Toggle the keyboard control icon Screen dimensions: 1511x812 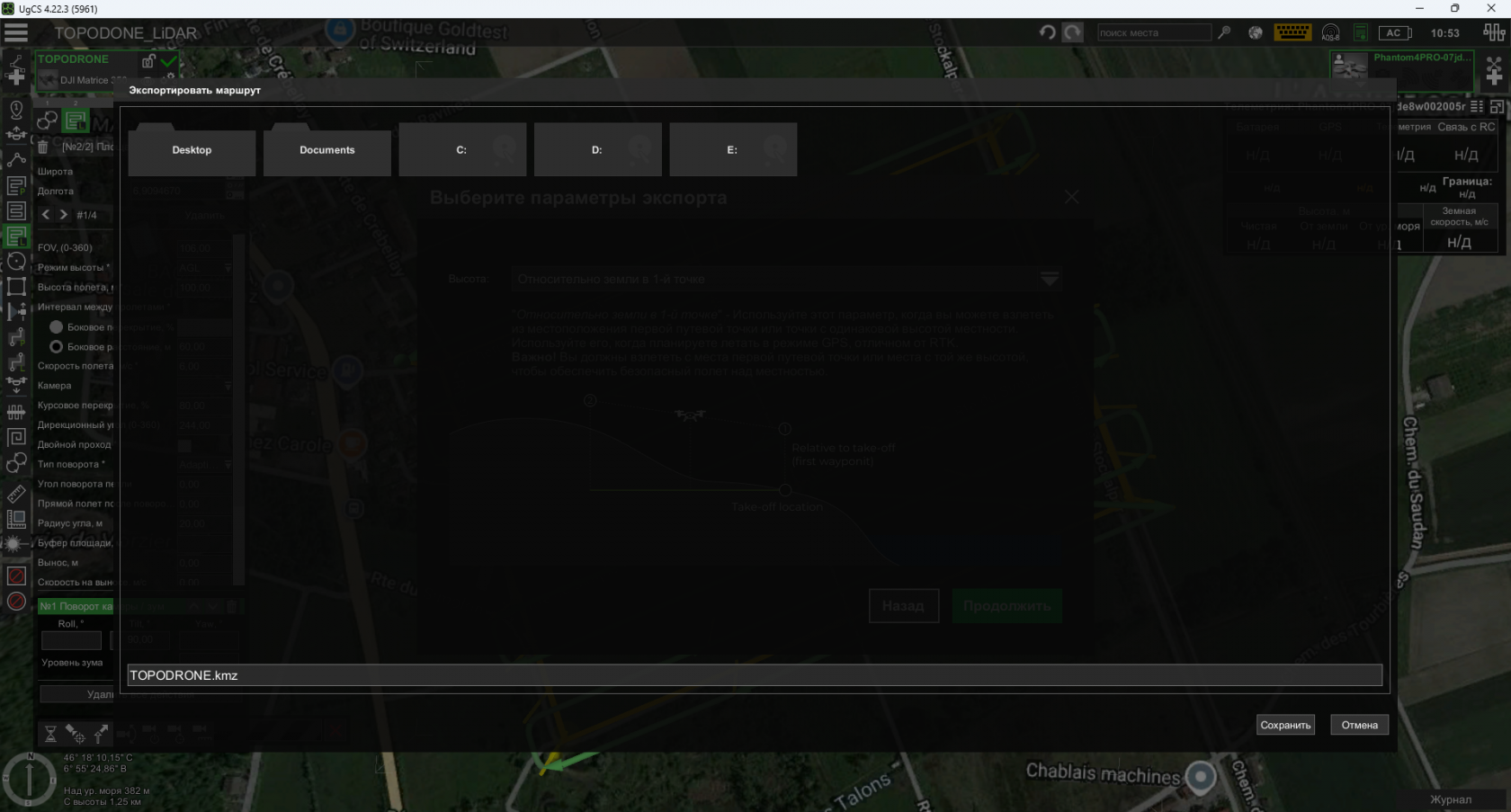point(1292,32)
